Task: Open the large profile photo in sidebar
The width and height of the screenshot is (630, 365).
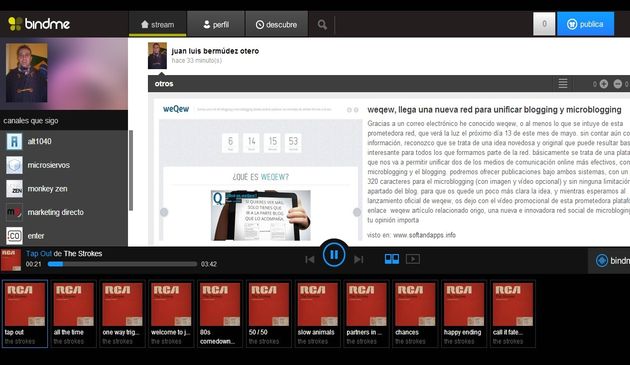Action: 27,73
